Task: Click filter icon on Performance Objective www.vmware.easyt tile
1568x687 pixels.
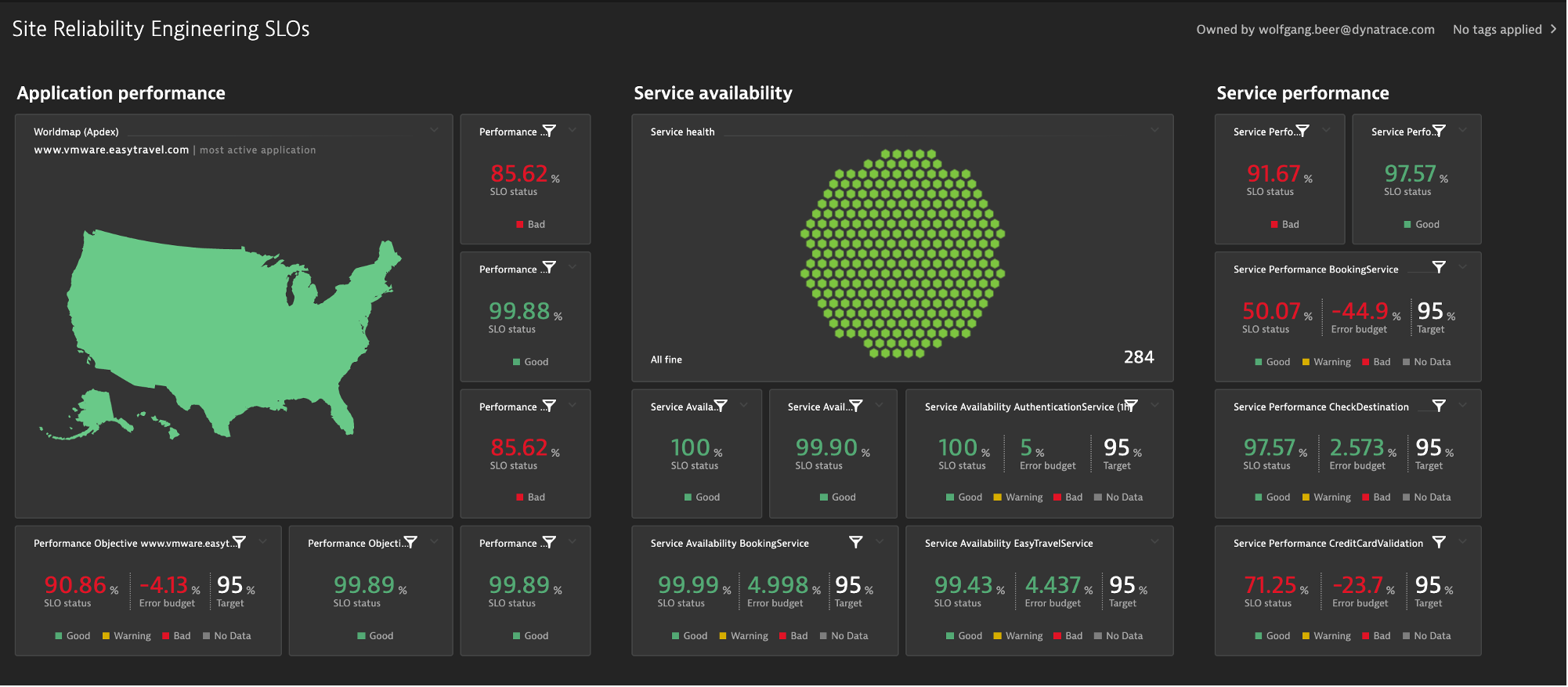Action: point(240,542)
